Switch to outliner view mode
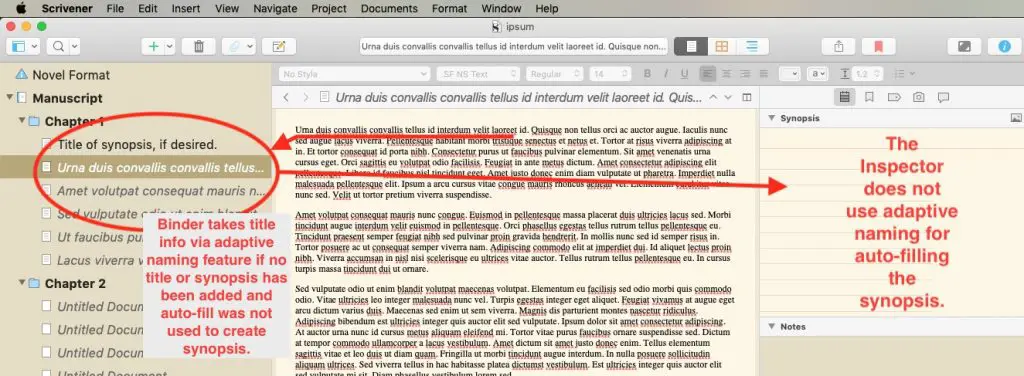Image resolution: width=1024 pixels, height=376 pixels. [752, 46]
